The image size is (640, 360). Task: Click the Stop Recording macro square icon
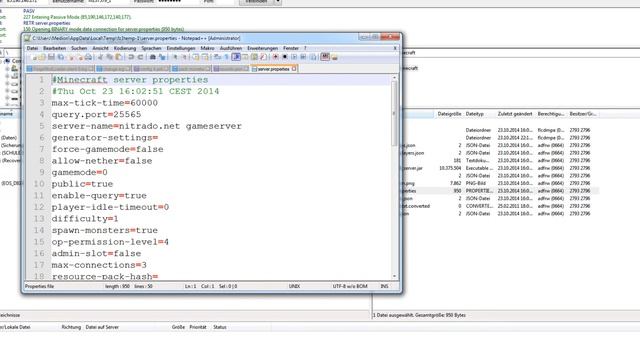tap(284, 57)
